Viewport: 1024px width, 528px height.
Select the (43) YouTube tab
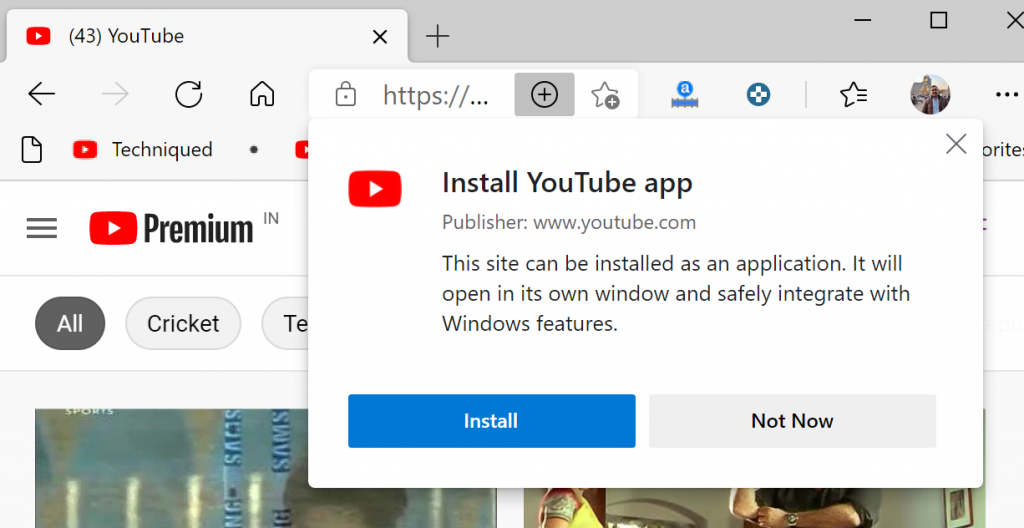point(207,36)
